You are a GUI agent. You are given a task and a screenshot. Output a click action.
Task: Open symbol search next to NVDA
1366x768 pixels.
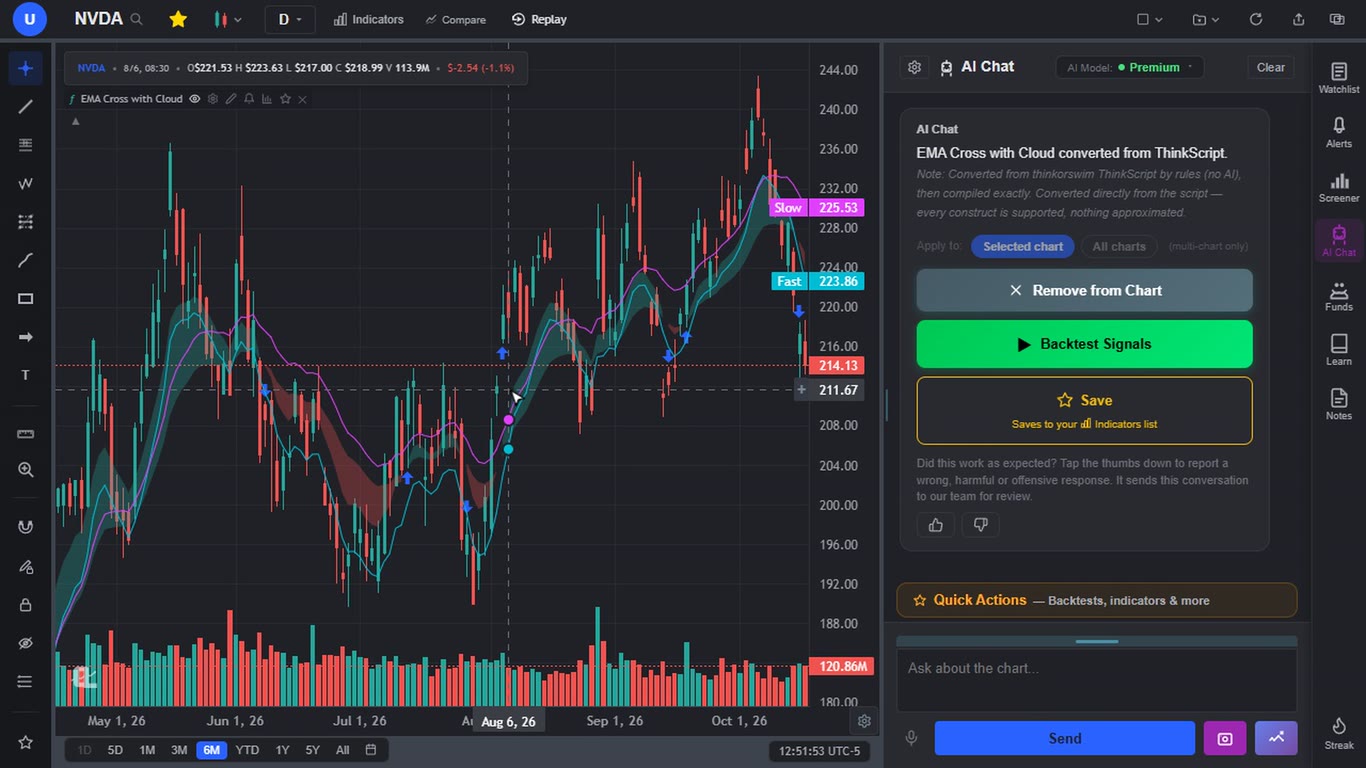(136, 19)
